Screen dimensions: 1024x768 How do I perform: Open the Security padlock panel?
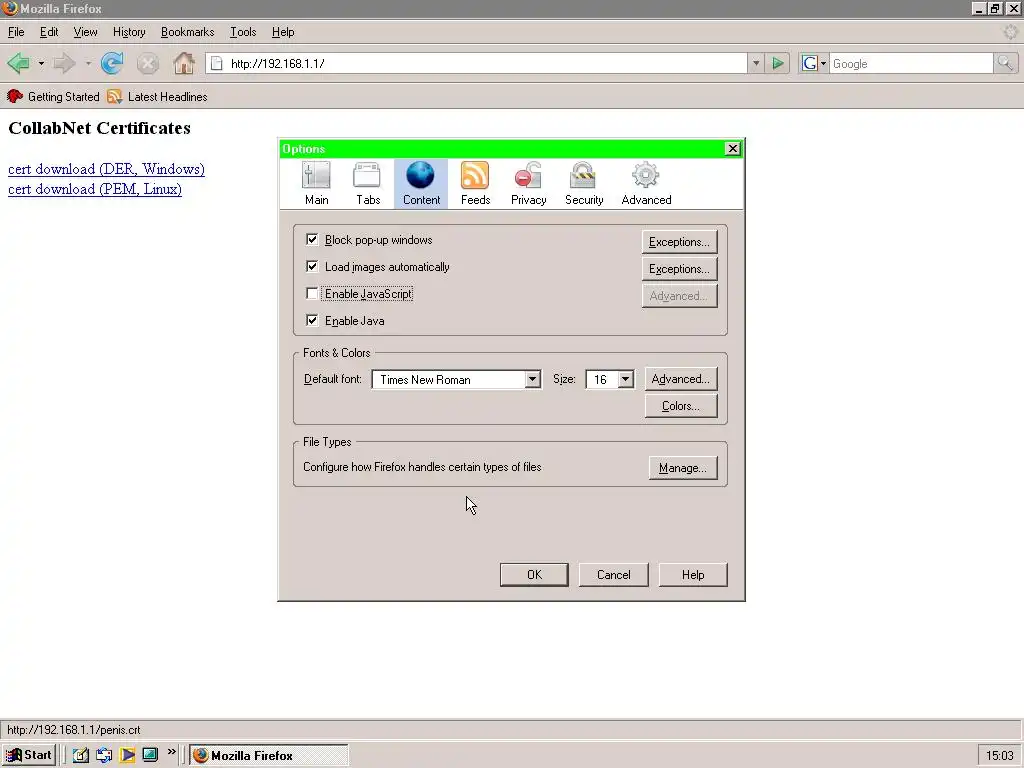click(584, 184)
